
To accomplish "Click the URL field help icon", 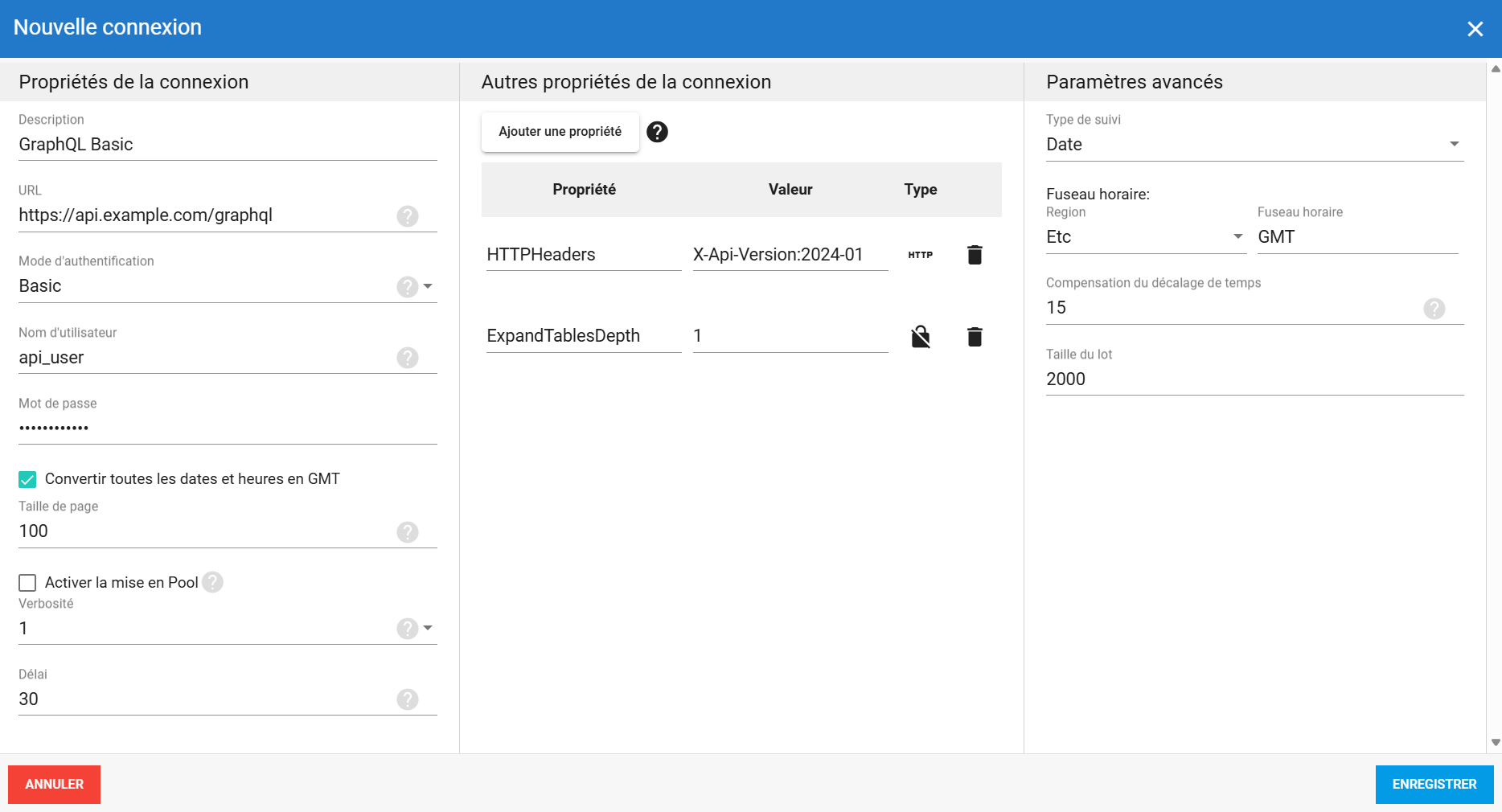I will tap(408, 216).
